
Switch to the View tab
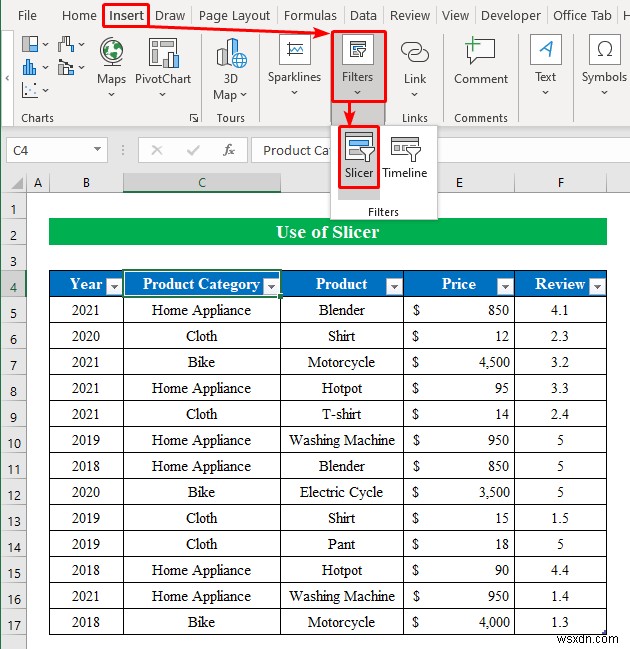pos(455,16)
